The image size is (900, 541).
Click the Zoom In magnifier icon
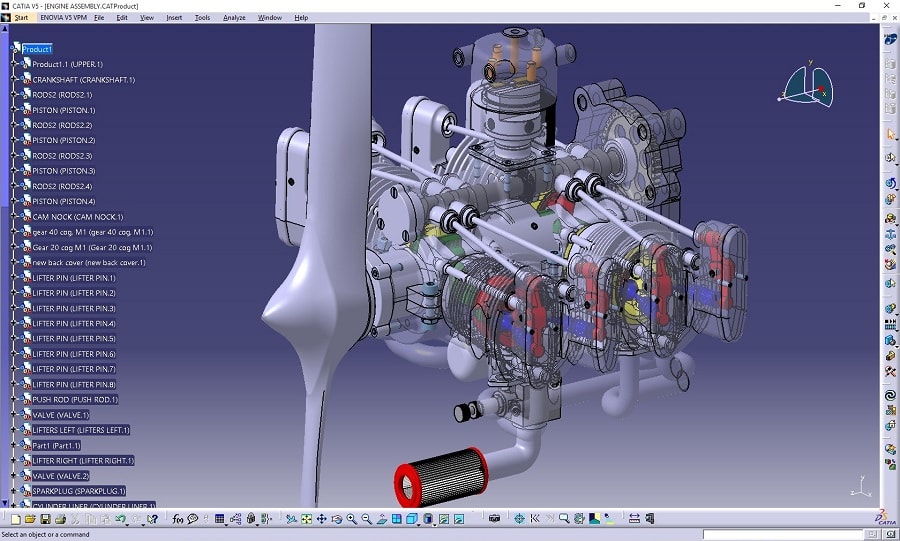[x=352, y=519]
